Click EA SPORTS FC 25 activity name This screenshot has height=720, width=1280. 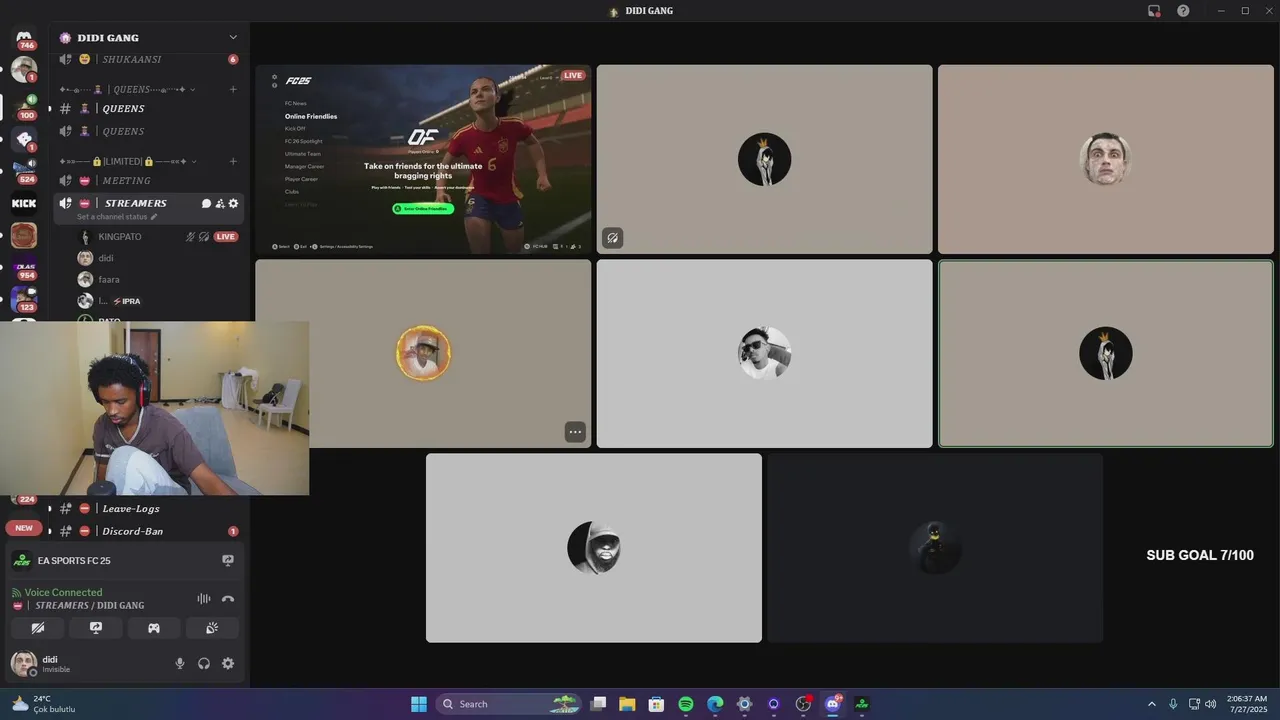74,561
